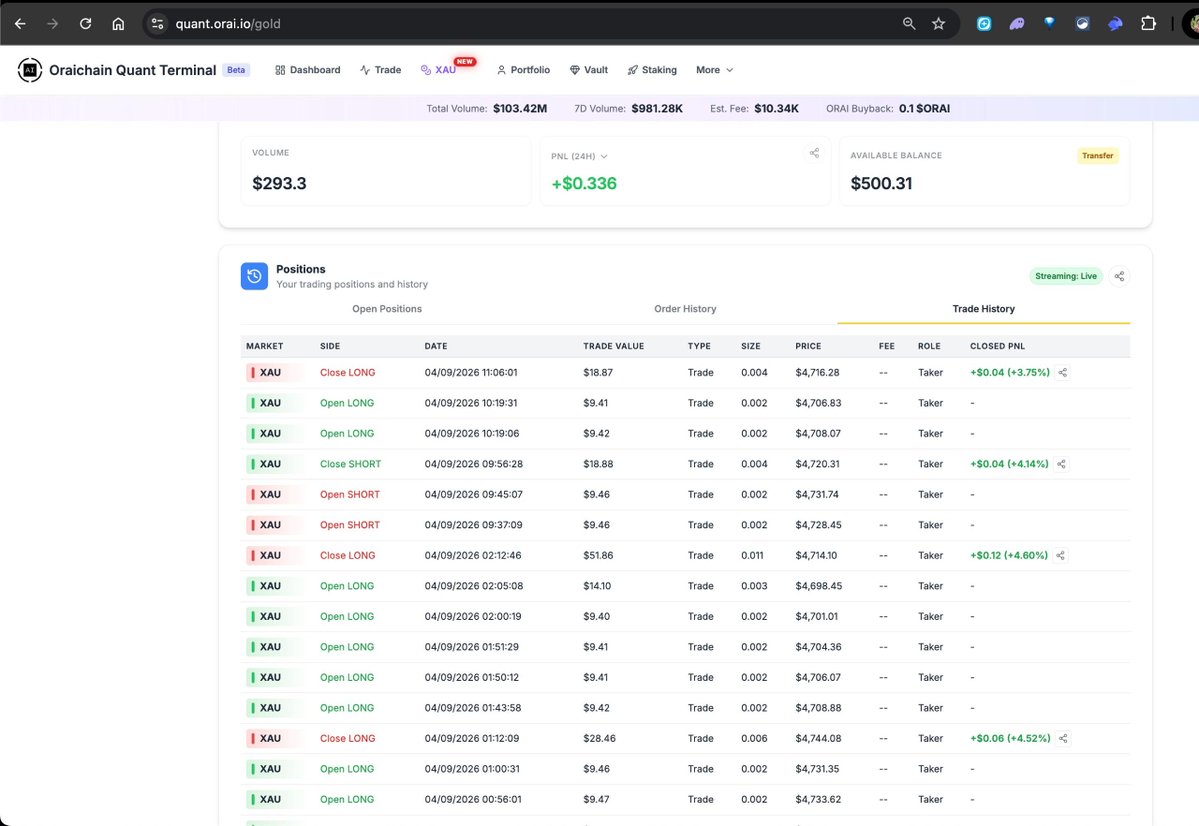This screenshot has height=826, width=1199.
Task: Click the CLOSED PNL column header
Action: (997, 346)
